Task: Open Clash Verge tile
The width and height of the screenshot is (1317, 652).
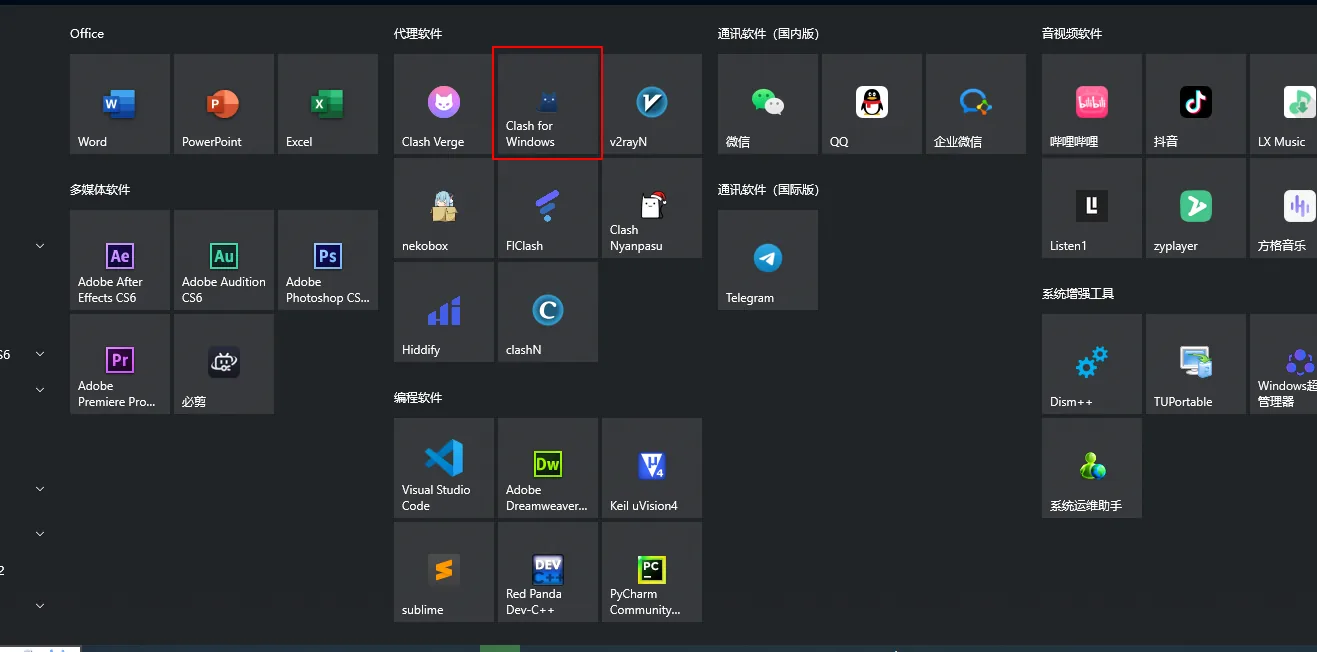Action: 444,104
